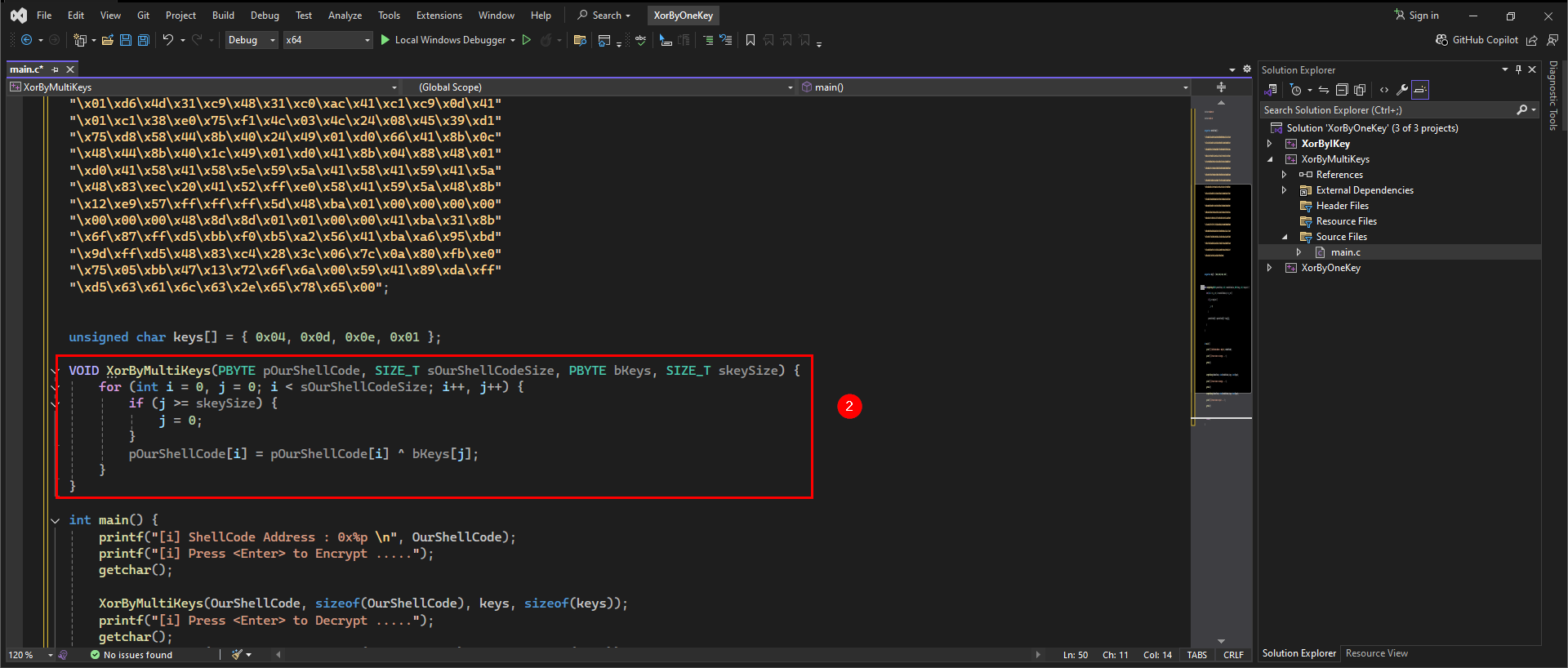Viewport: 1568px width, 668px height.
Task: Click the Save file toolbar icon
Action: [x=126, y=40]
